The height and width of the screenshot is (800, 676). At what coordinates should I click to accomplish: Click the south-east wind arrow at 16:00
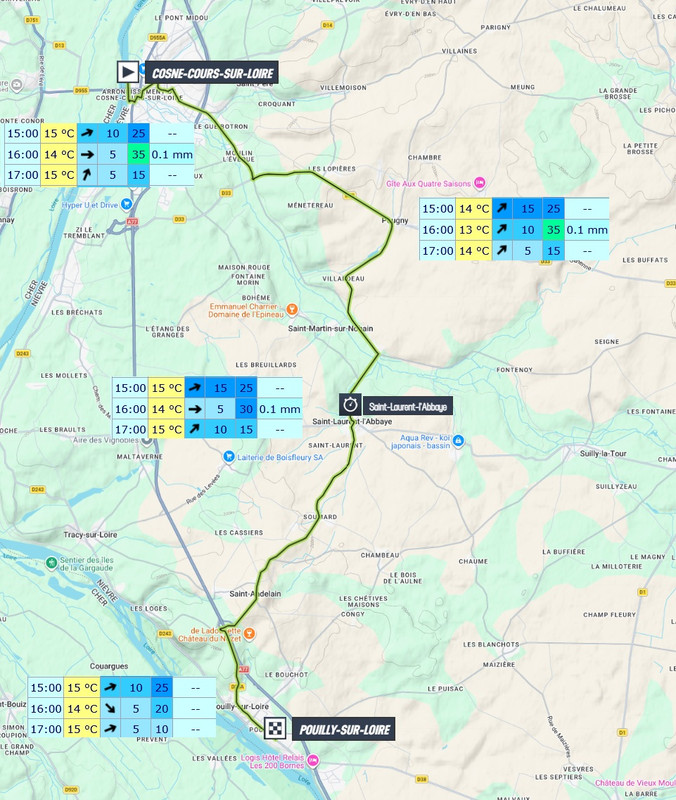pos(110,709)
